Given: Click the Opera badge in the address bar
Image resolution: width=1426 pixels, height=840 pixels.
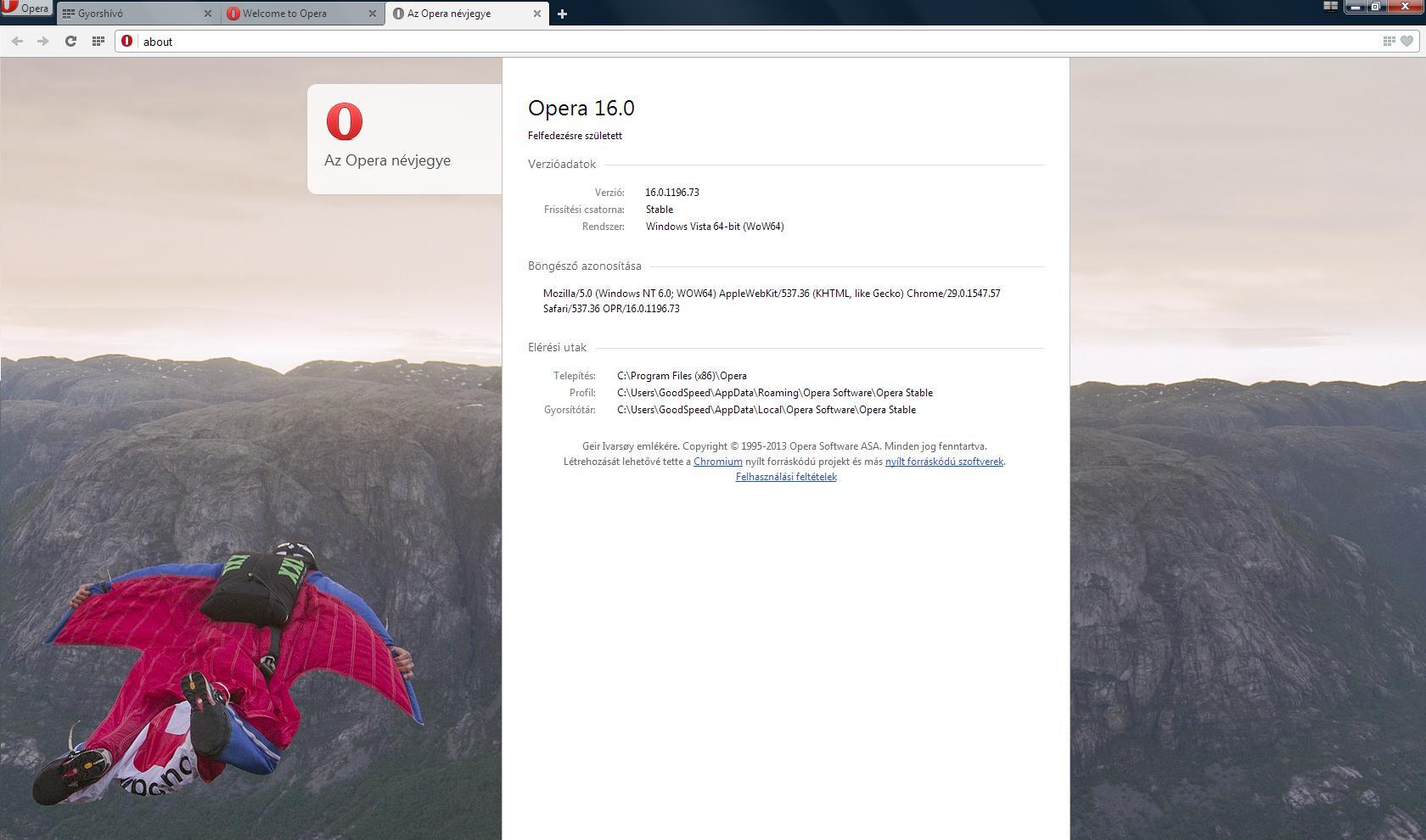Looking at the screenshot, I should tap(127, 41).
